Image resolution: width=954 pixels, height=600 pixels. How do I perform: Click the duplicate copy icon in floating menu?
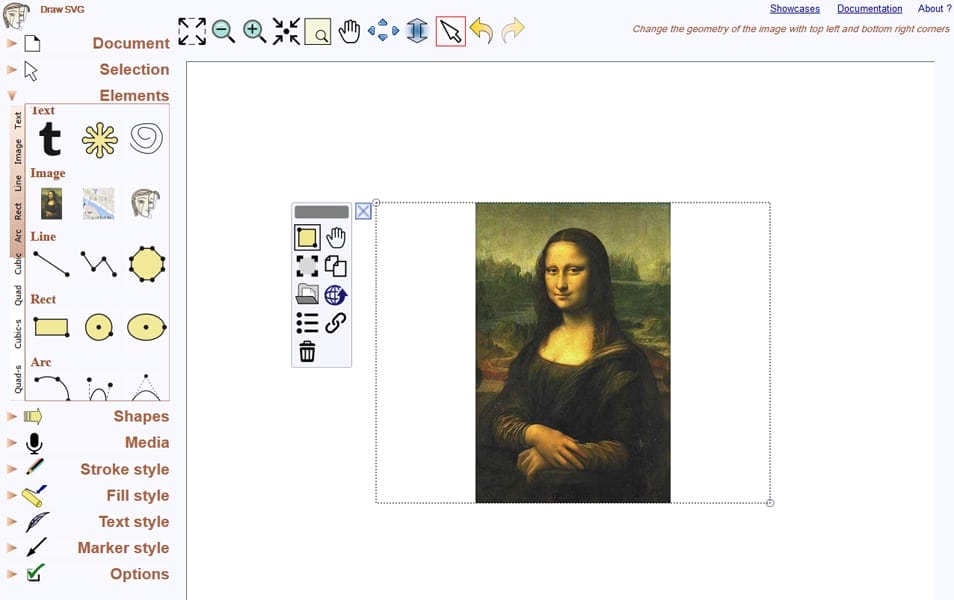click(336, 266)
